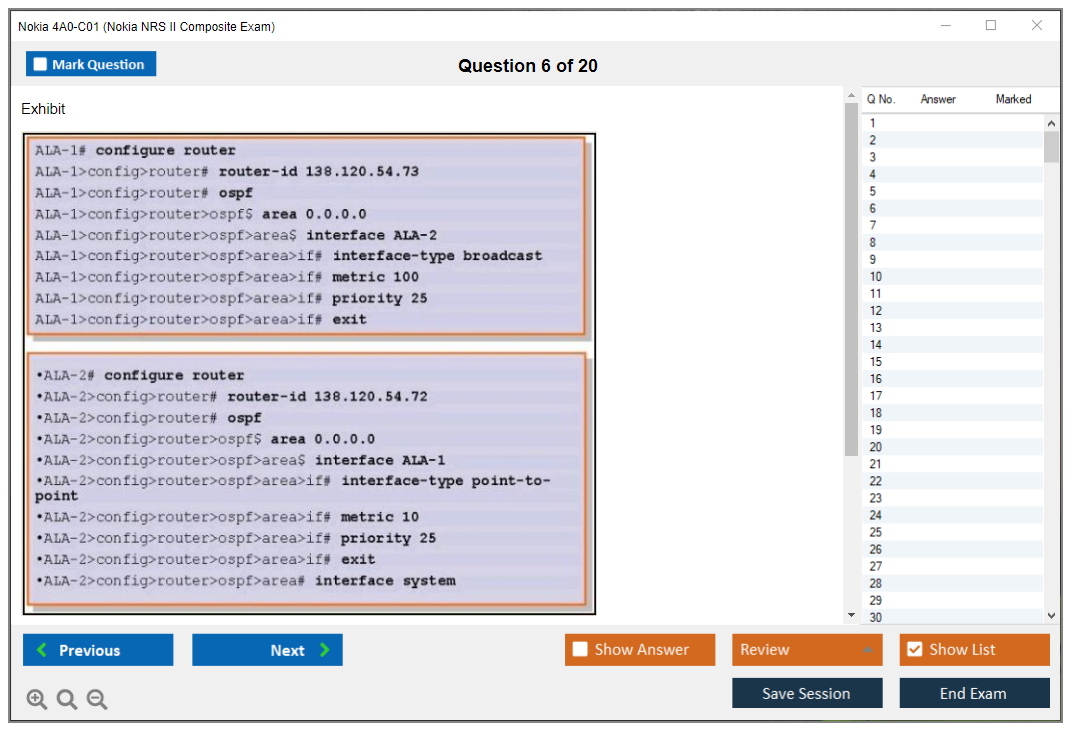Image resolution: width=1075 pixels, height=735 pixels.
Task: Open the Review dropdown
Action: pos(808,650)
